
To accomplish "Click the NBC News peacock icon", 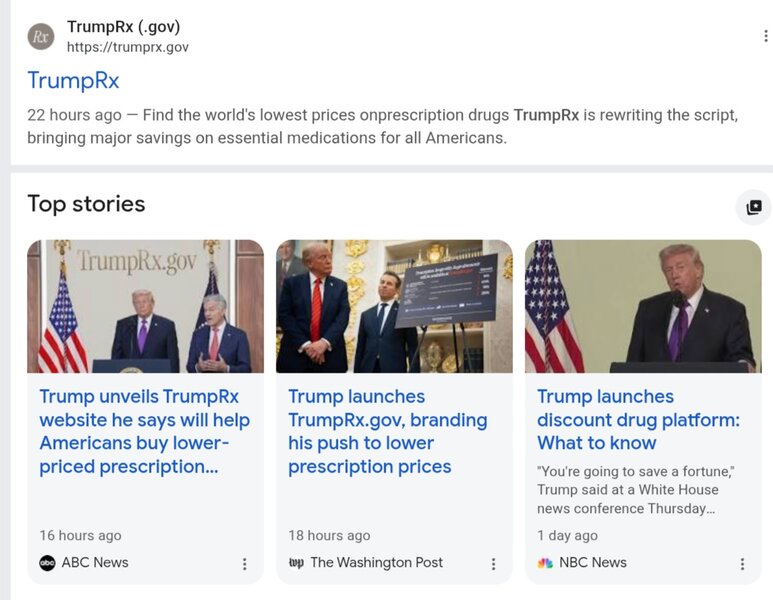I will click(x=545, y=563).
